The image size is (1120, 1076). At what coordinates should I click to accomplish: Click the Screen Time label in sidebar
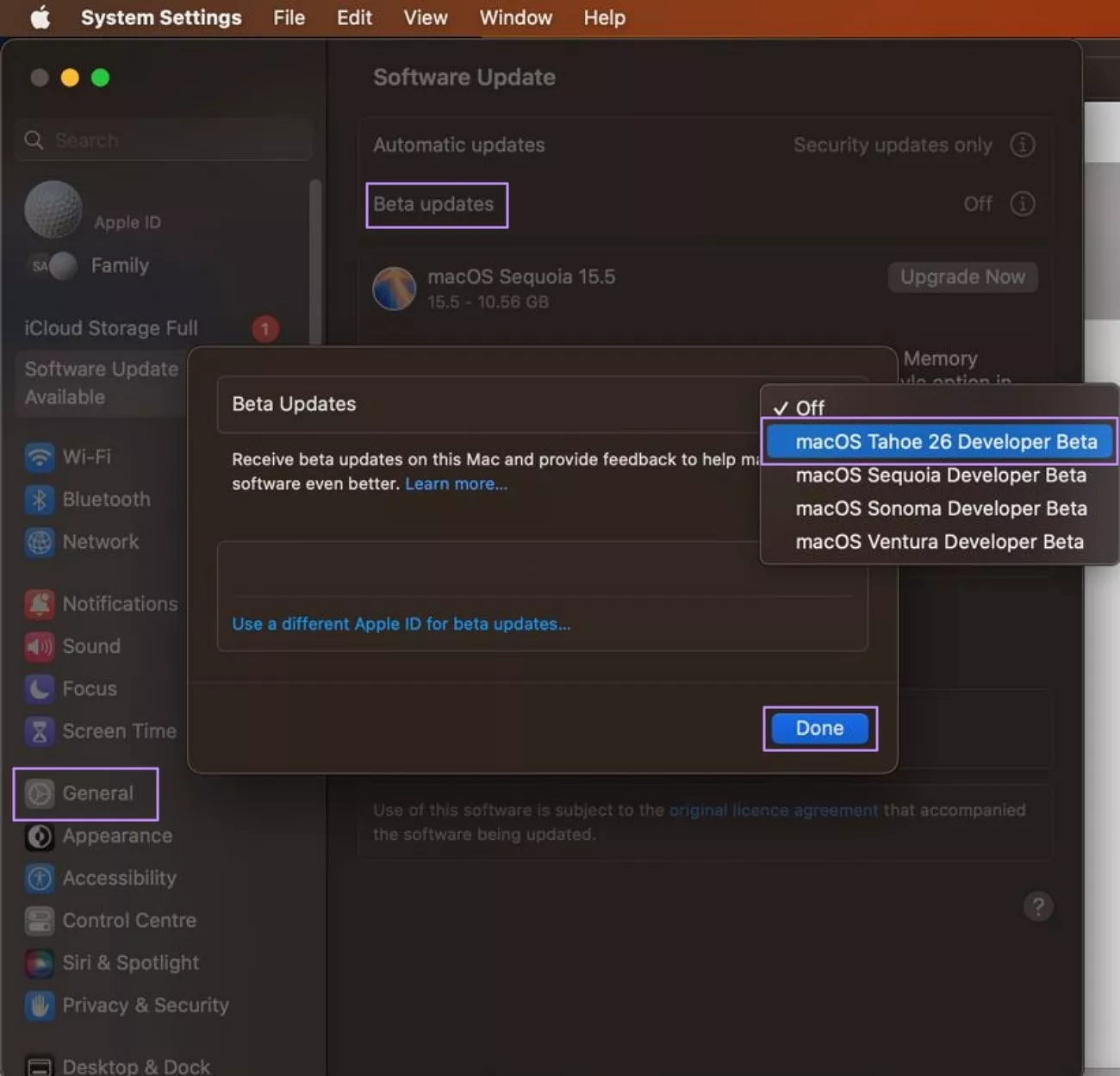tap(119, 731)
